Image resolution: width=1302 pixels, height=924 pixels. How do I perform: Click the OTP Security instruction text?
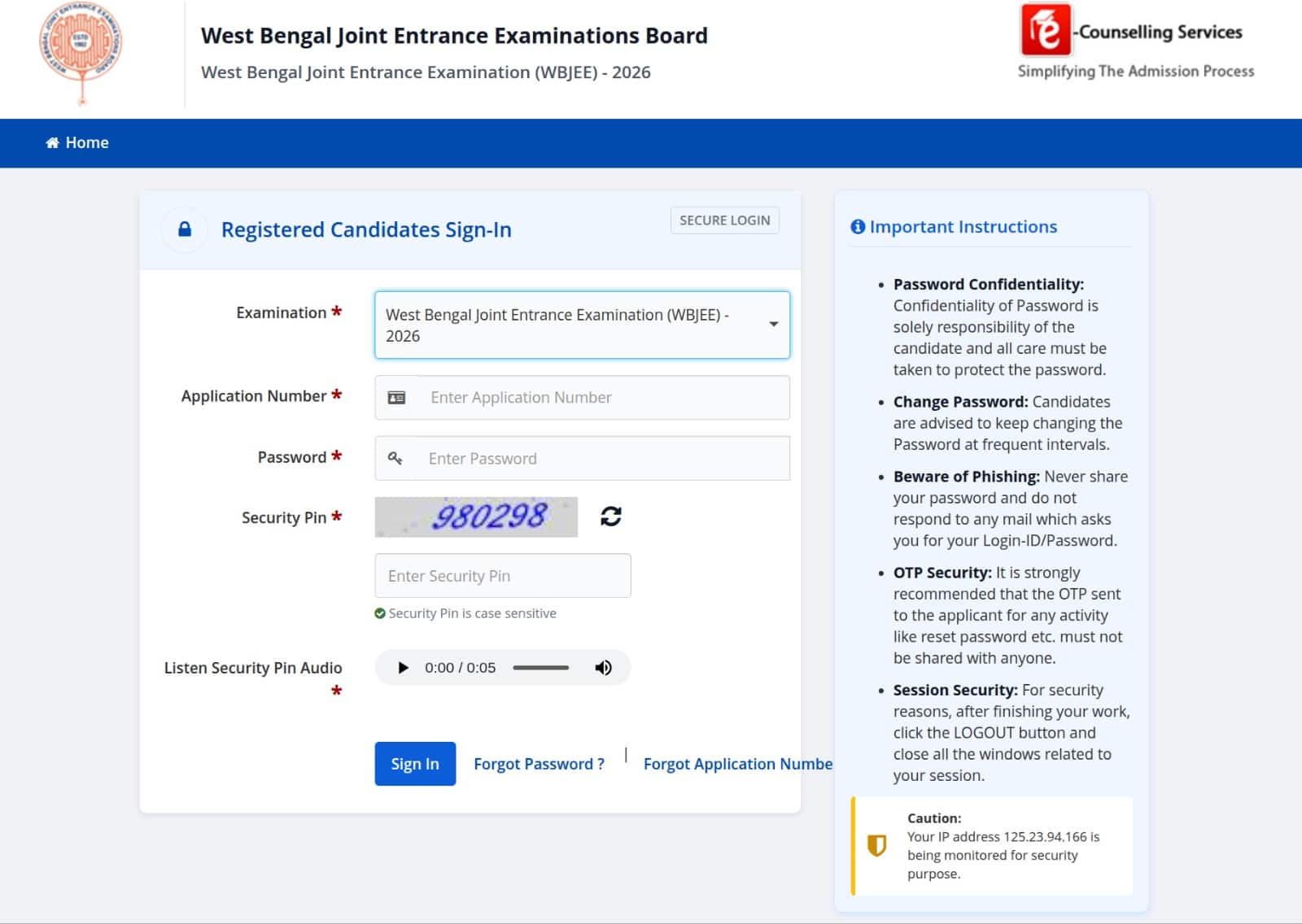pyautogui.click(x=1007, y=615)
